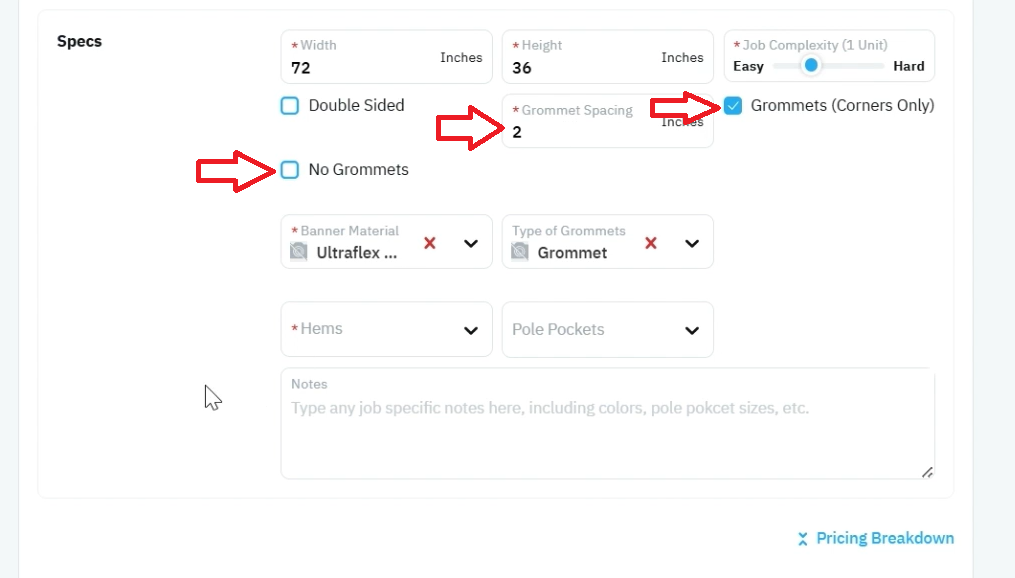Clear the Banner Material selection with red X
Screen dimensions: 1015x578
(430, 243)
